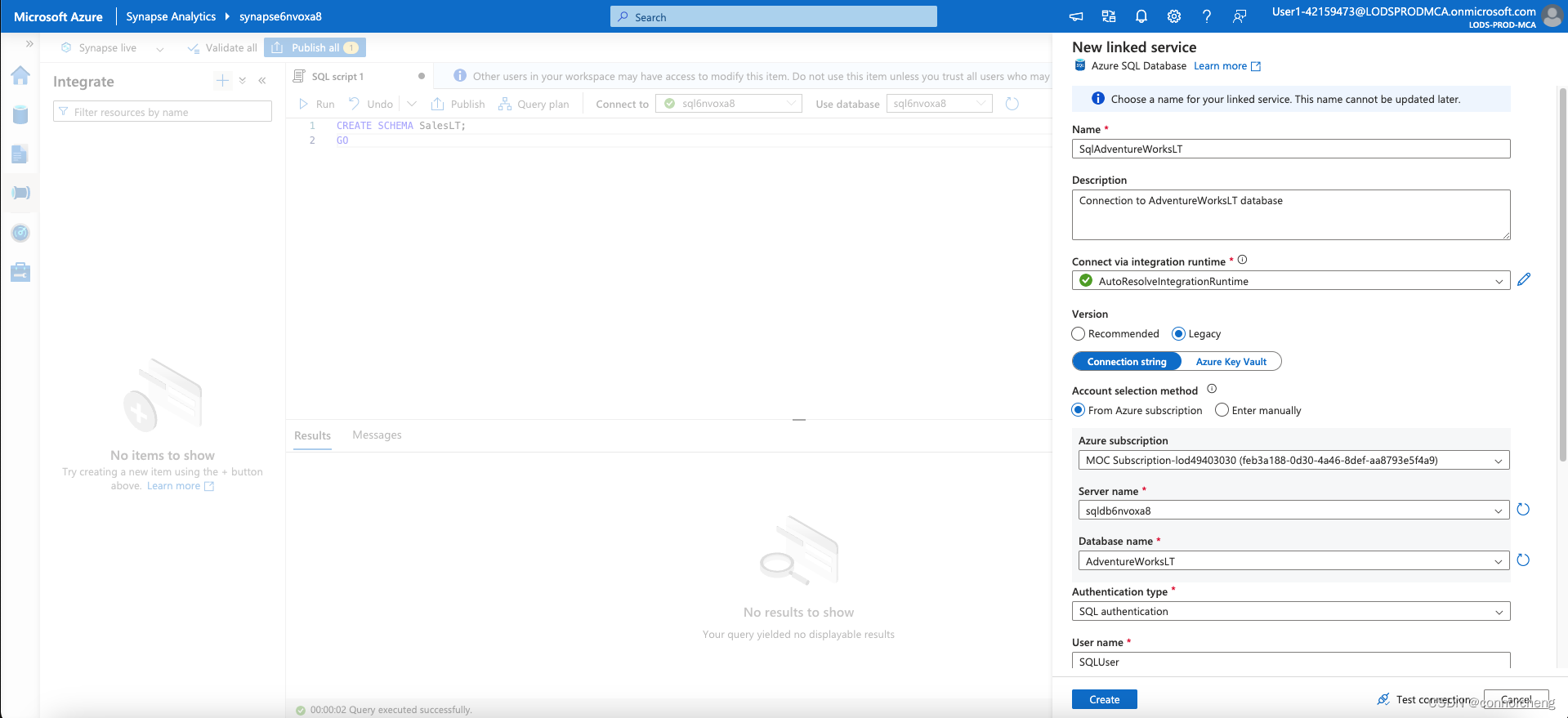Click the linked service panel scrollbar

(1562, 274)
